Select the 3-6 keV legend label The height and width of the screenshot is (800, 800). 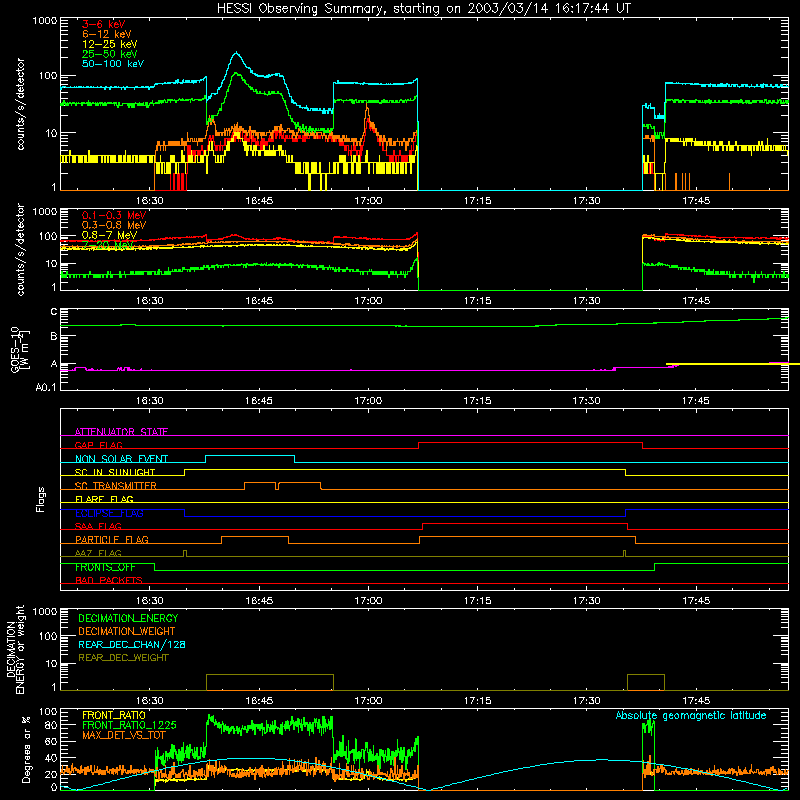click(104, 24)
